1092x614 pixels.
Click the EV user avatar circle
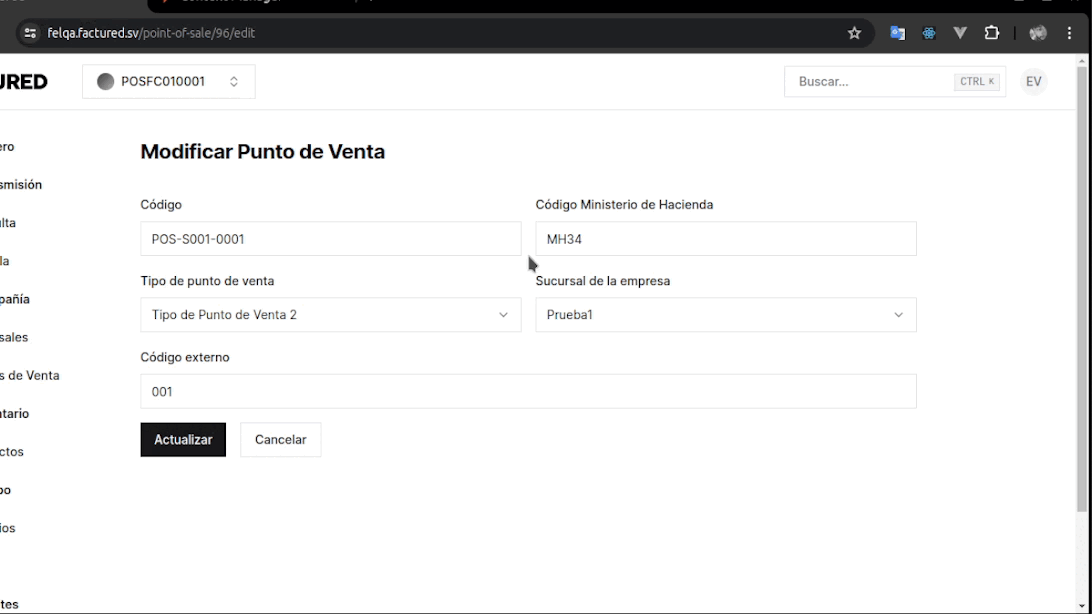(1033, 81)
